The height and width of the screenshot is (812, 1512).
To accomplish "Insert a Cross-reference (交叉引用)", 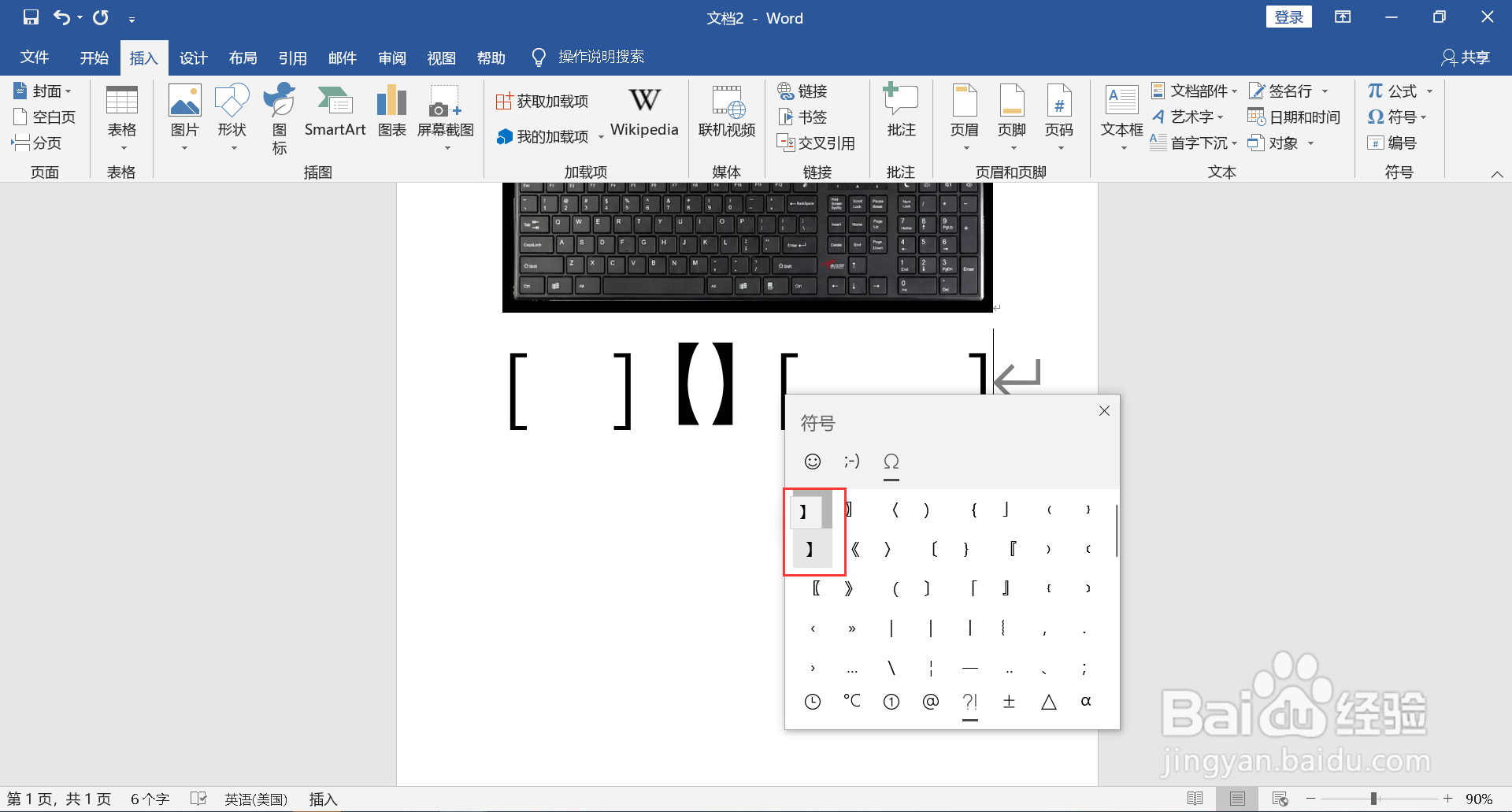I will pyautogui.click(x=816, y=143).
